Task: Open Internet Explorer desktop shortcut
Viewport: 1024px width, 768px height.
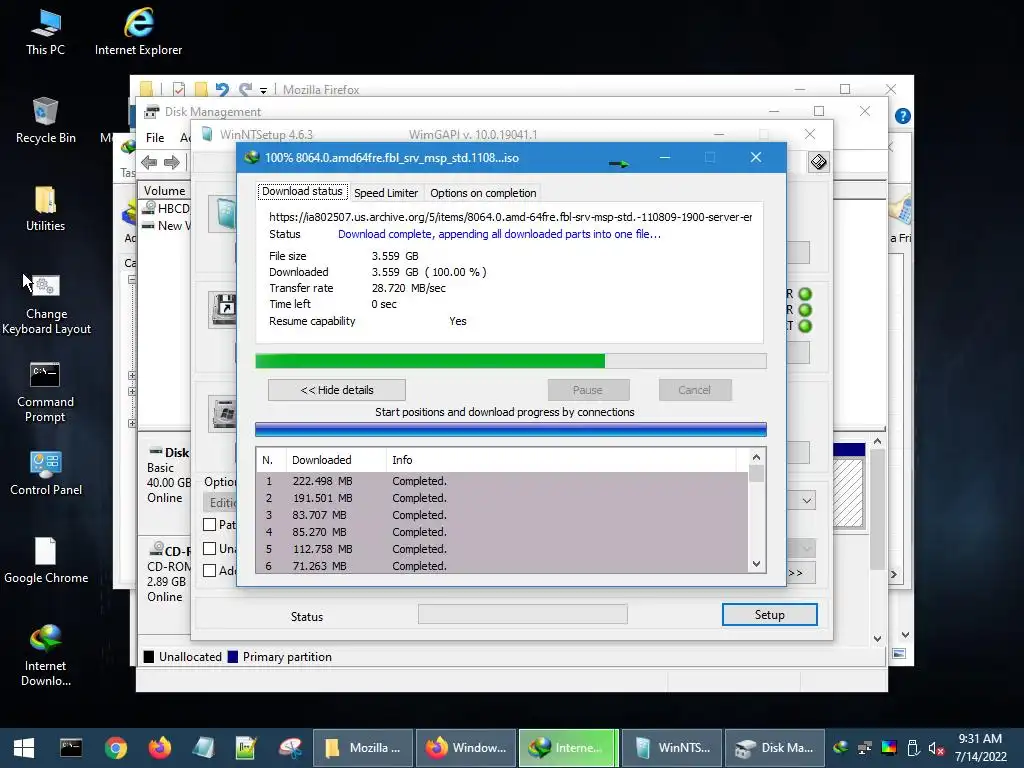Action: [x=138, y=31]
